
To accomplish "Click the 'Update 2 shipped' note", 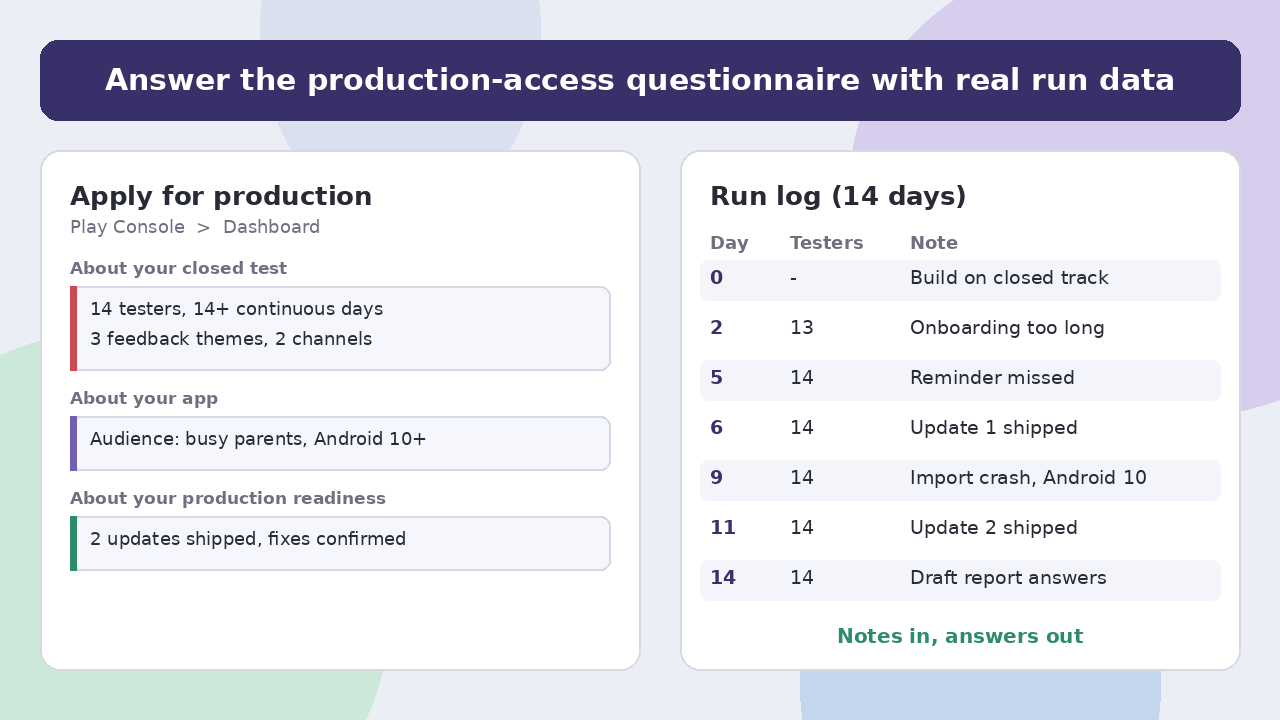I will 994,528.
